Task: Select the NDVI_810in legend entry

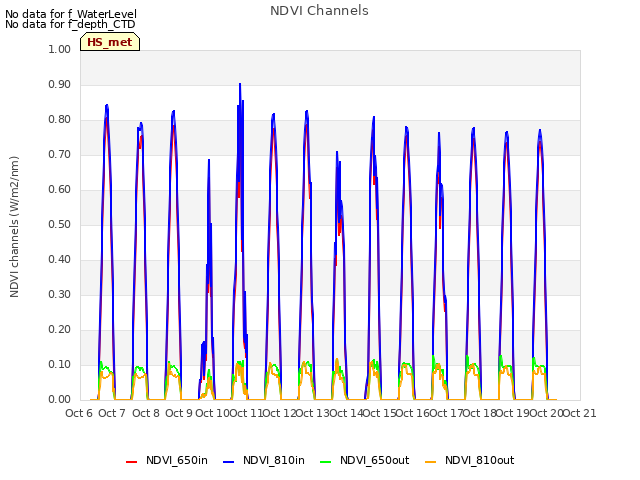Action: point(264,460)
